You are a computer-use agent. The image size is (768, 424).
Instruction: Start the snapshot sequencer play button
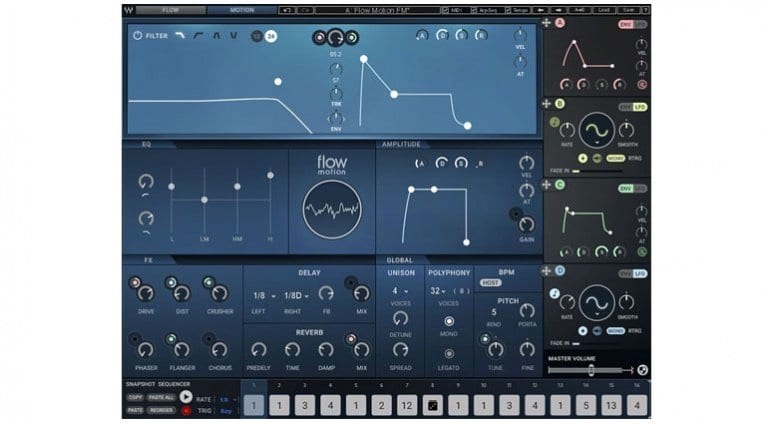[186, 397]
